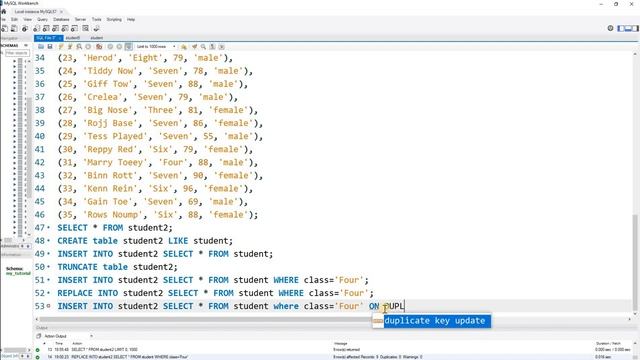Reconnect to DBMS icon
The width and height of the screenshot is (640, 360).
pos(96,29)
